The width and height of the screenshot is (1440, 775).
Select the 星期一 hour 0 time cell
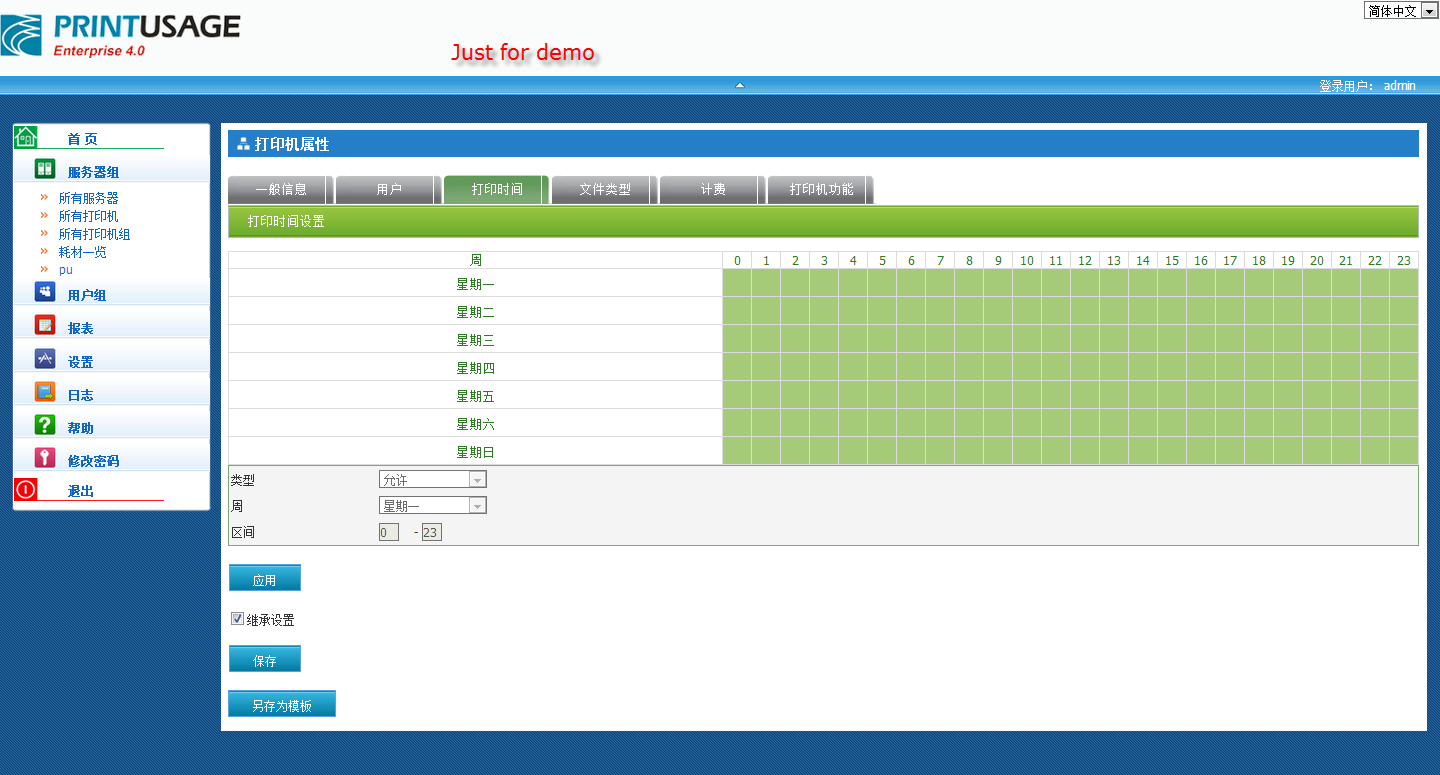coord(737,283)
